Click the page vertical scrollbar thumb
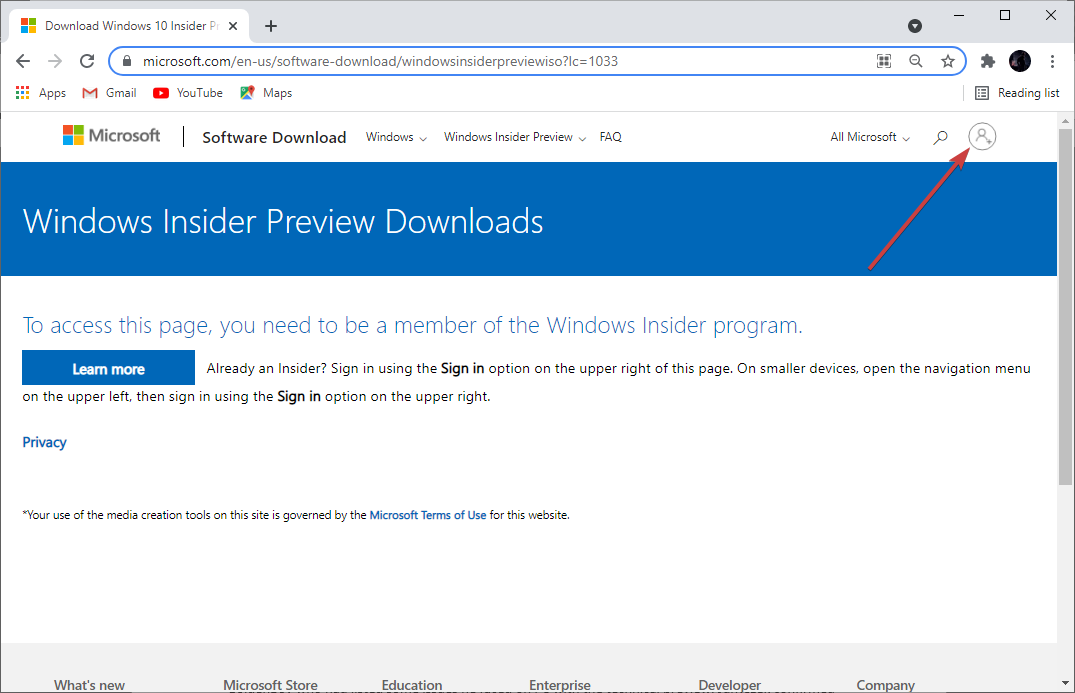This screenshot has width=1075, height=693. click(1065, 305)
